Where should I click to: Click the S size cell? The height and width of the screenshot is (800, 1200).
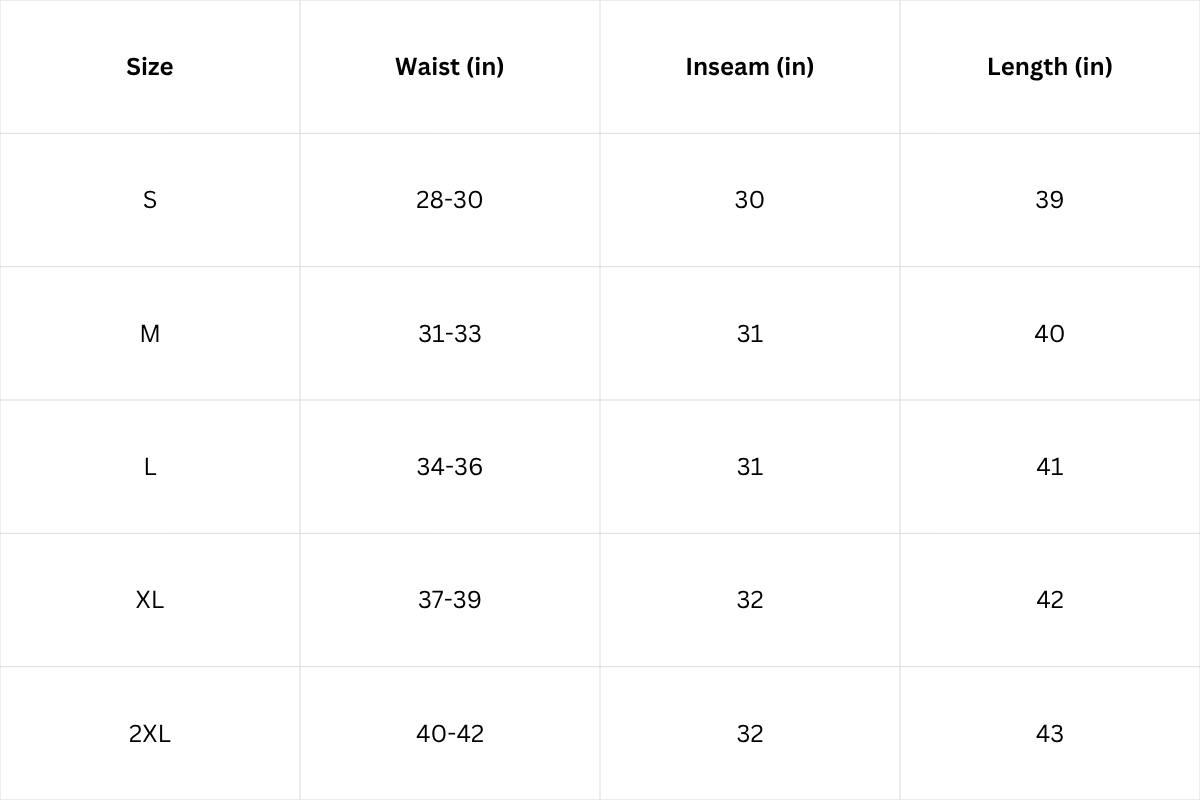pyautogui.click(x=150, y=200)
